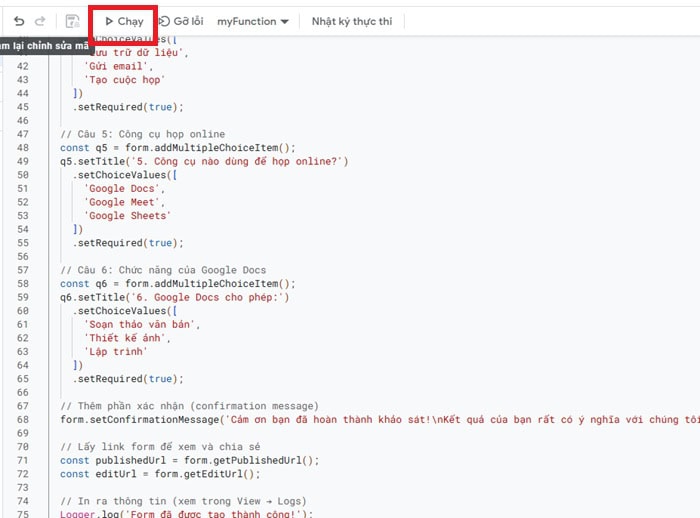Click the Logger.log line
Viewport: 700px width, 518px height.
186,514
